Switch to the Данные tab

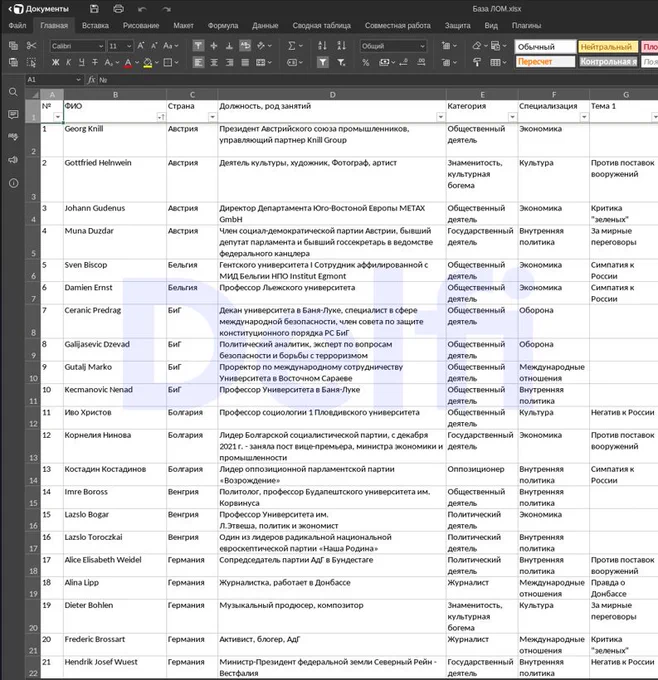[x=265, y=26]
